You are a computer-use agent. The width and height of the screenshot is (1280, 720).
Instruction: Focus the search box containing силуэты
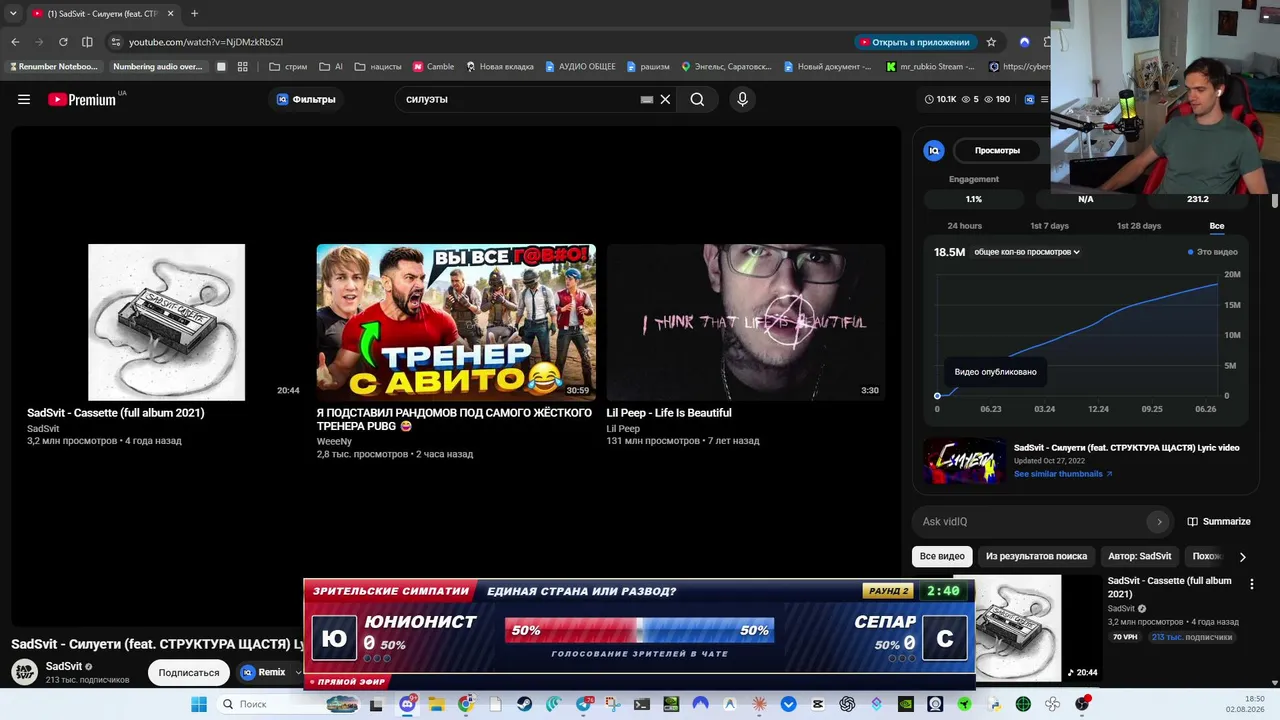tap(520, 99)
